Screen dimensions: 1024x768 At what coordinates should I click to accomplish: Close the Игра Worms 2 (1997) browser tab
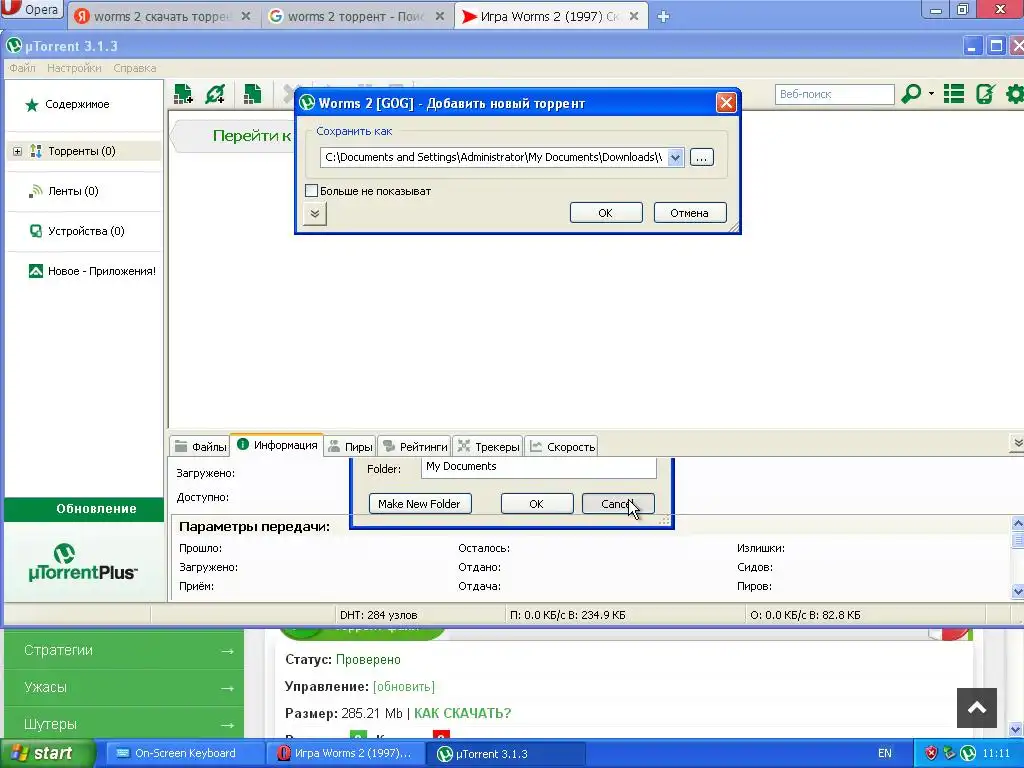coord(634,16)
